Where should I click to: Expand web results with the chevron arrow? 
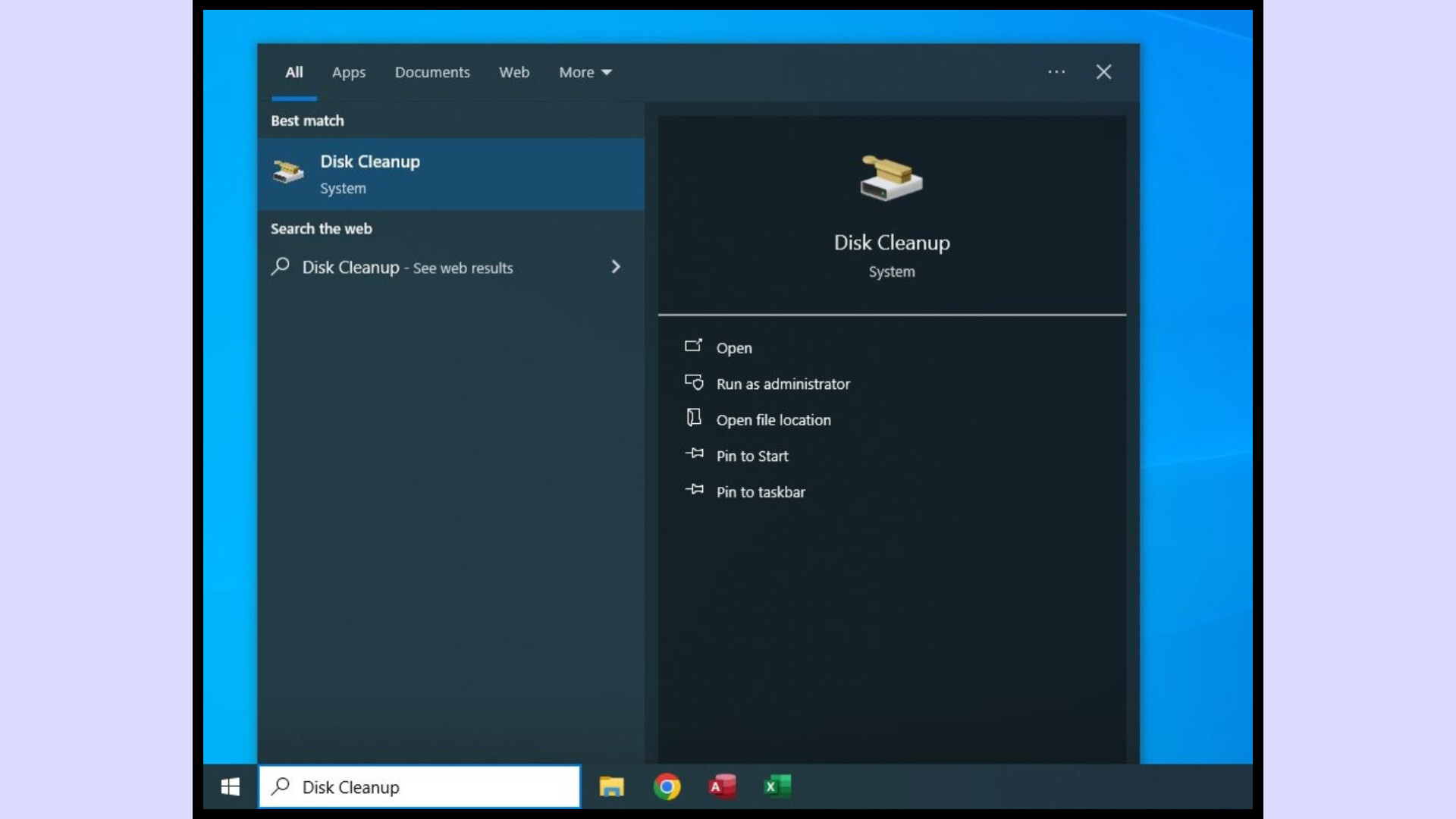click(616, 267)
